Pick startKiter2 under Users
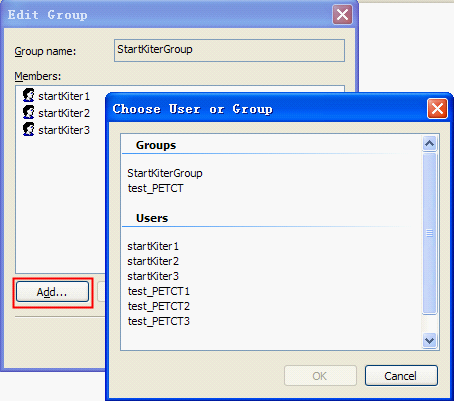Image resolution: width=454 pixels, height=401 pixels. [153, 261]
